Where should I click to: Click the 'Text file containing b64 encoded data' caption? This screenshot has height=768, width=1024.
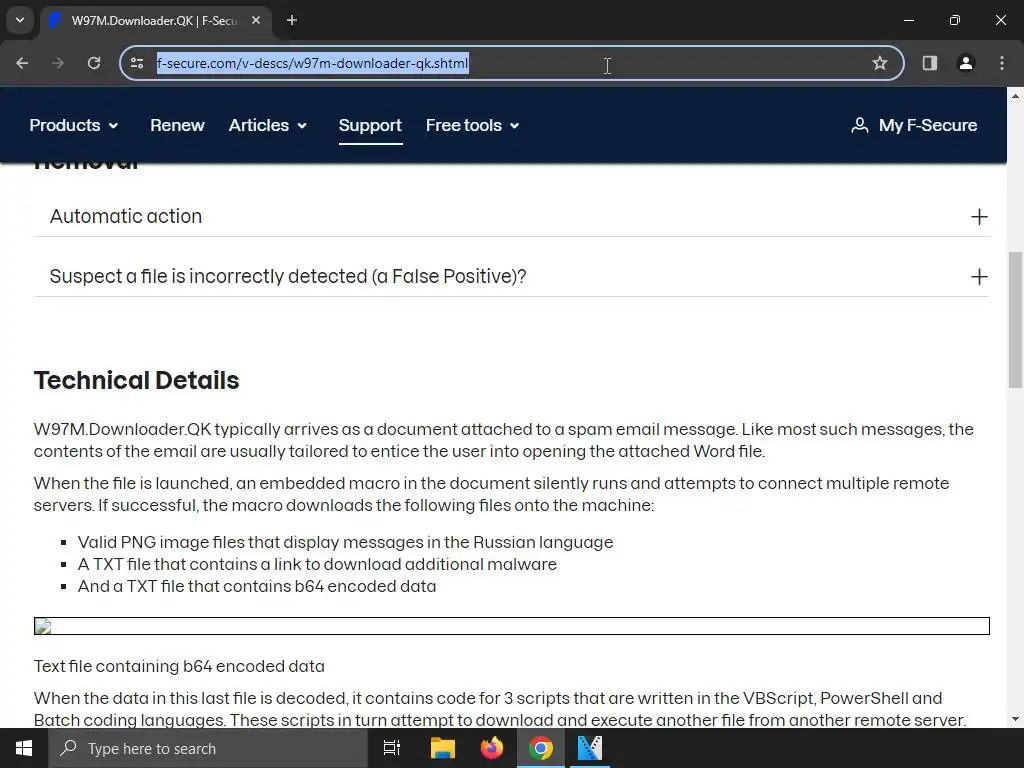(179, 666)
